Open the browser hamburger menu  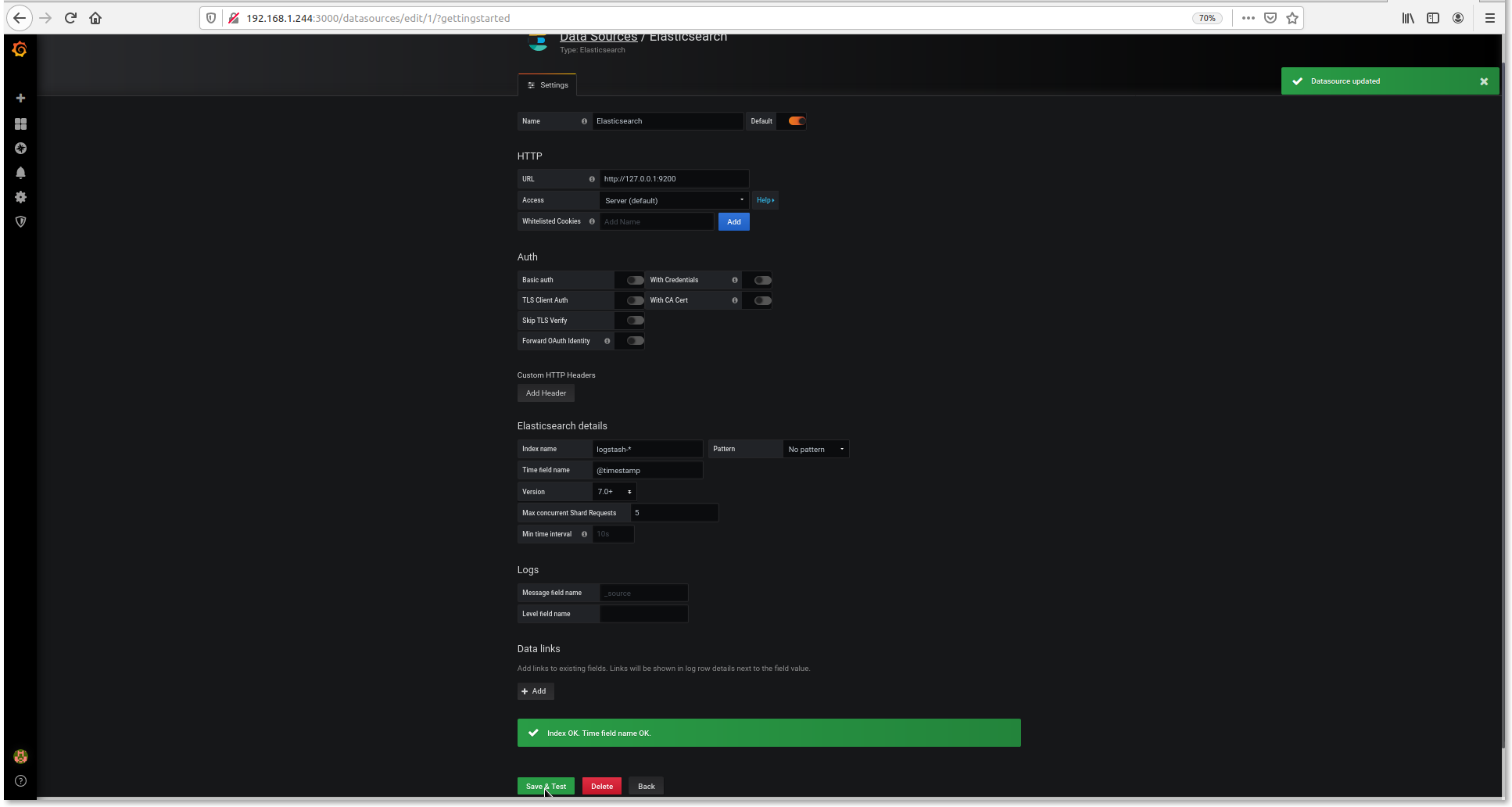(1490, 18)
